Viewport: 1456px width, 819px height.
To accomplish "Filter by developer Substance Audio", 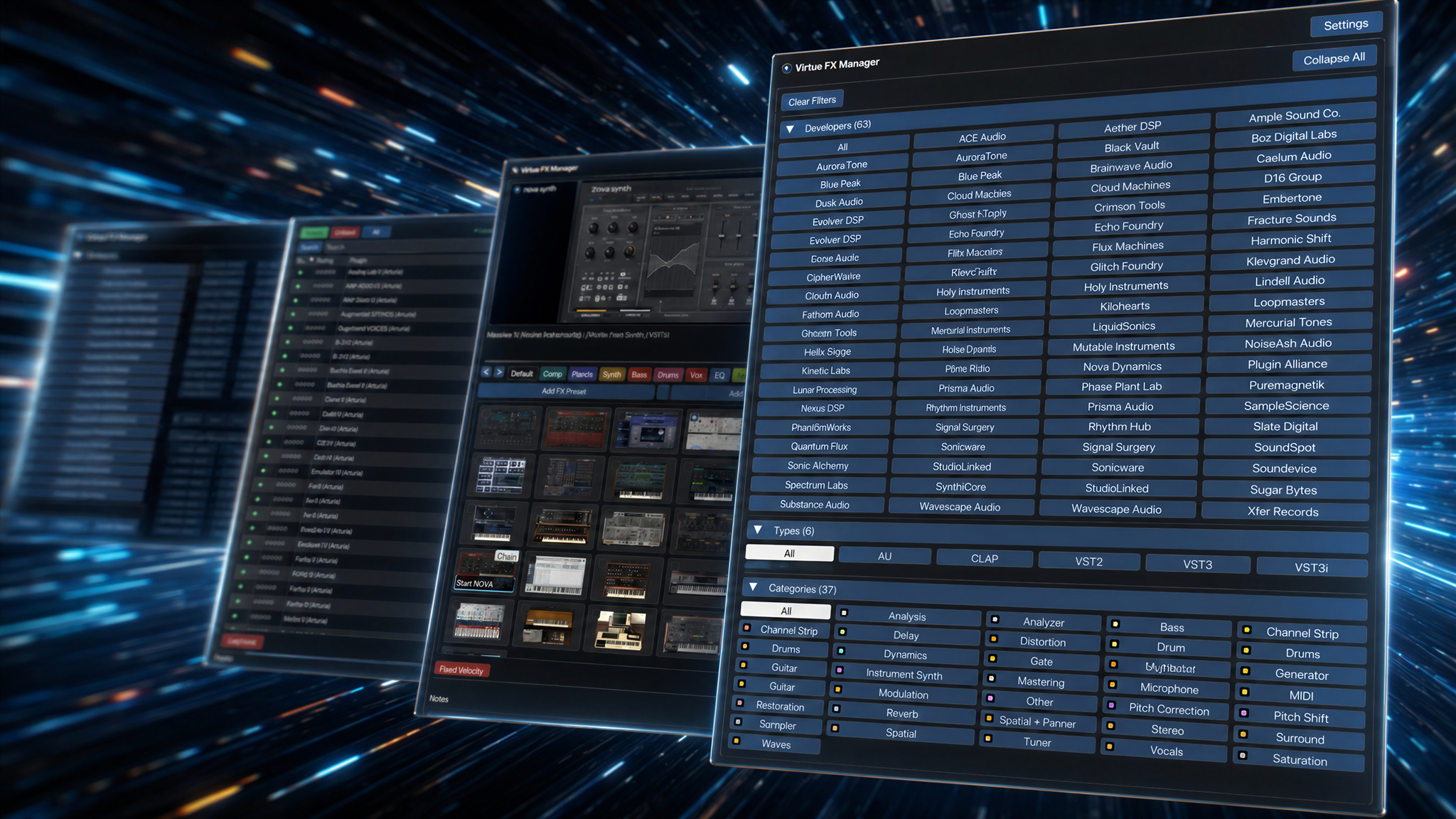I will [x=815, y=505].
